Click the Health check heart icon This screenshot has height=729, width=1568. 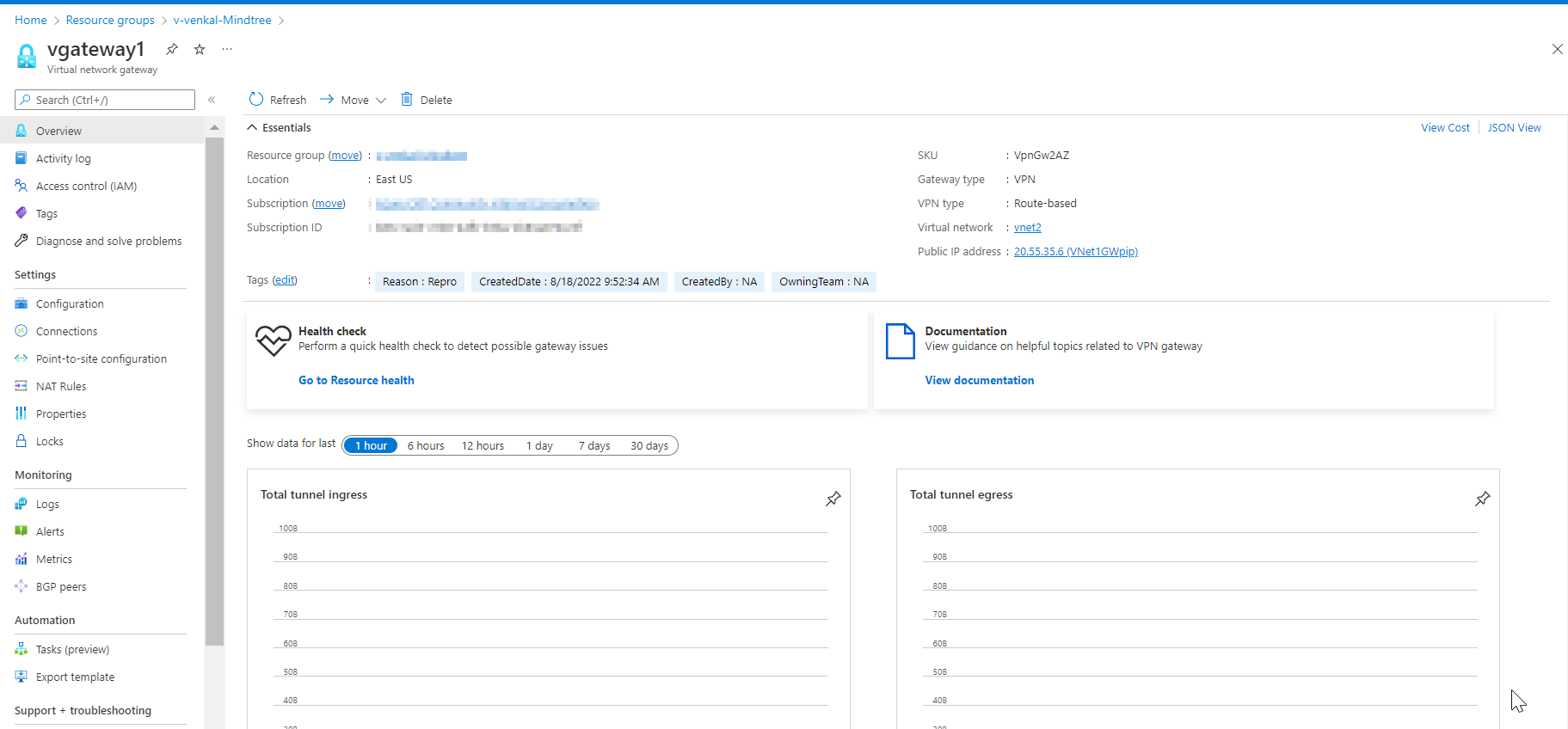click(274, 340)
